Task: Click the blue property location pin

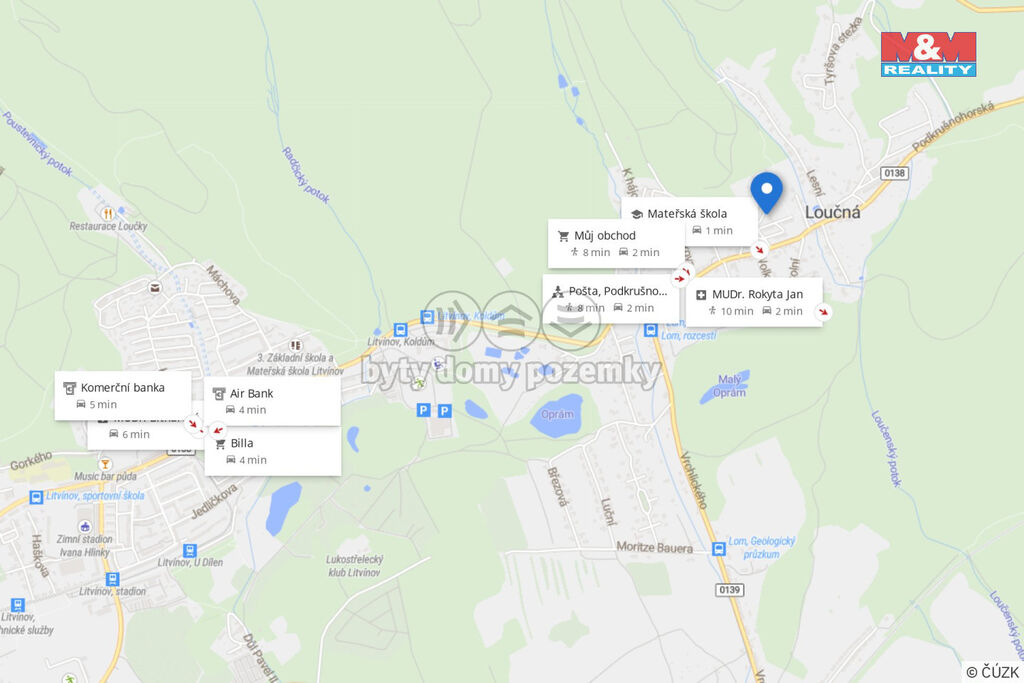Action: click(766, 192)
